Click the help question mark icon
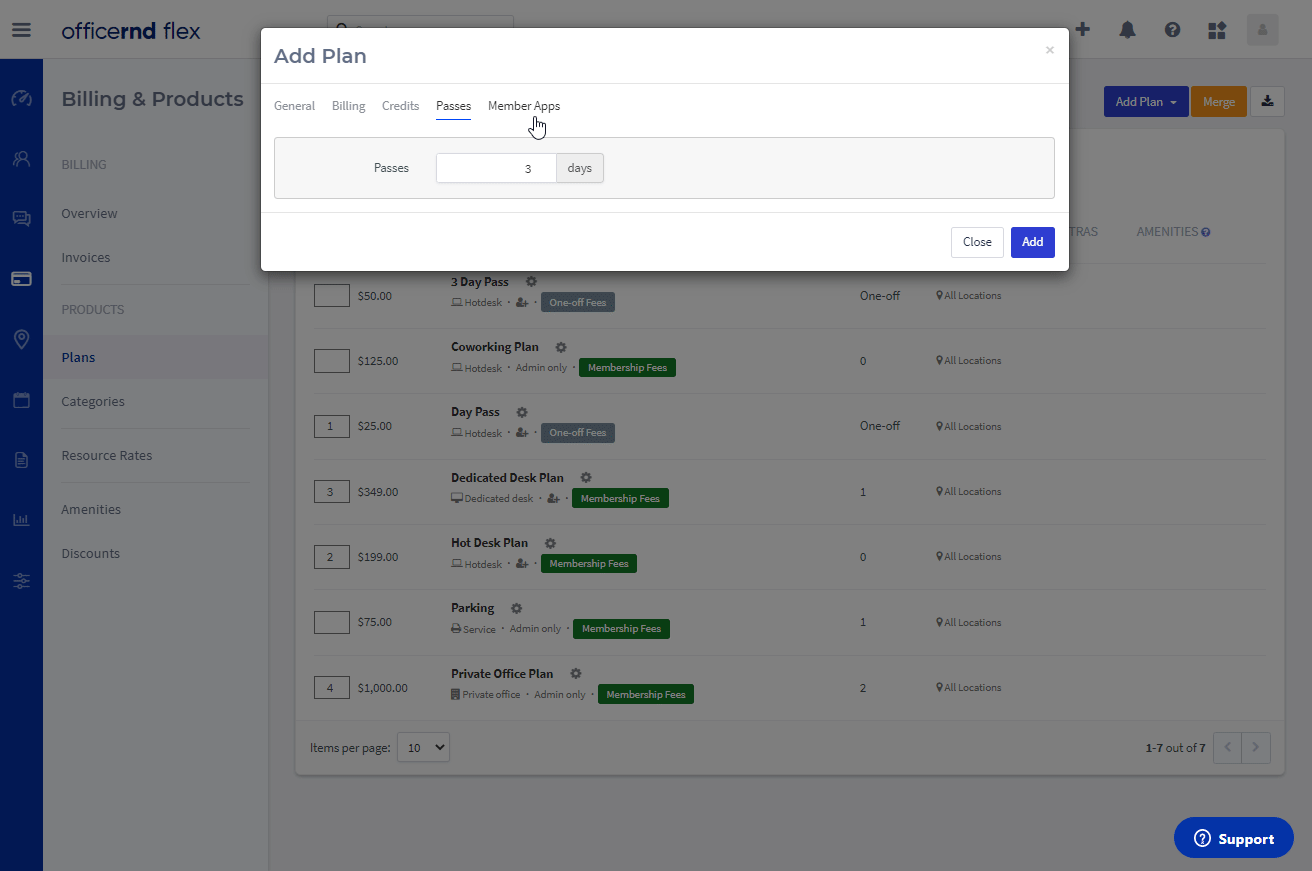This screenshot has height=871, width=1312. [x=1172, y=30]
